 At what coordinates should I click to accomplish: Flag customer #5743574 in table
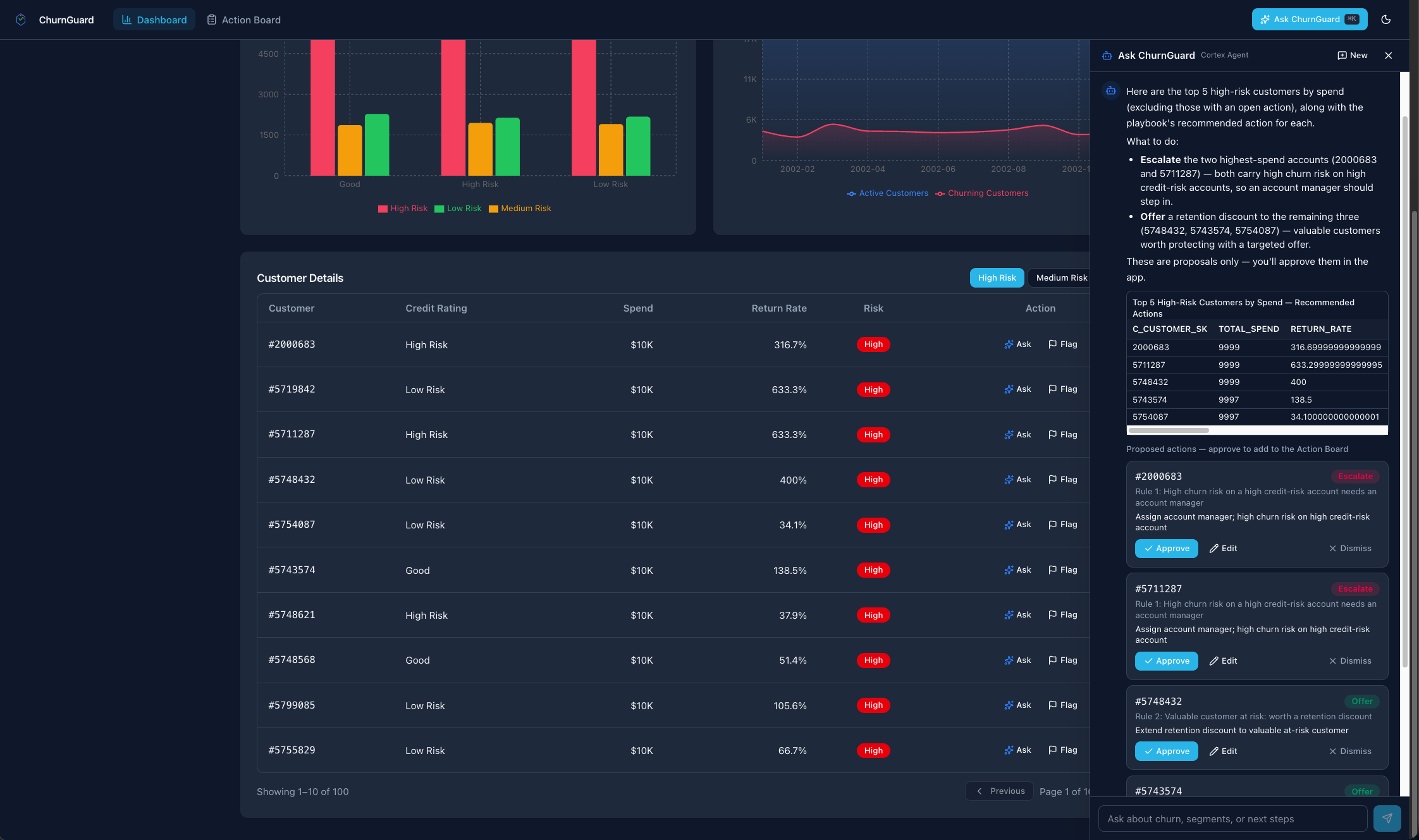coord(1062,570)
